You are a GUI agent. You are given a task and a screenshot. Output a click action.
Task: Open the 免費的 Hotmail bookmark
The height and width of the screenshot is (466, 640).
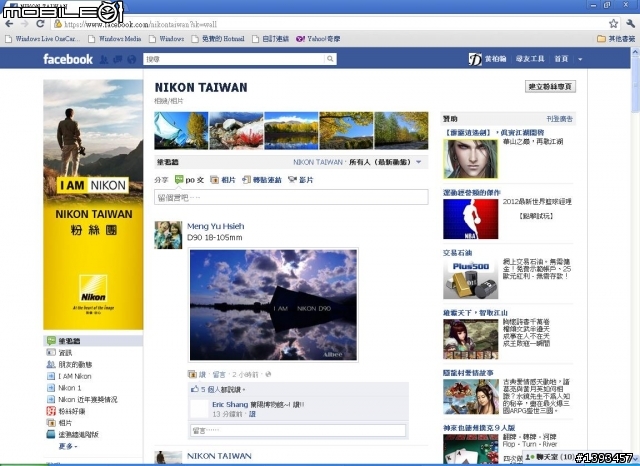click(218, 39)
